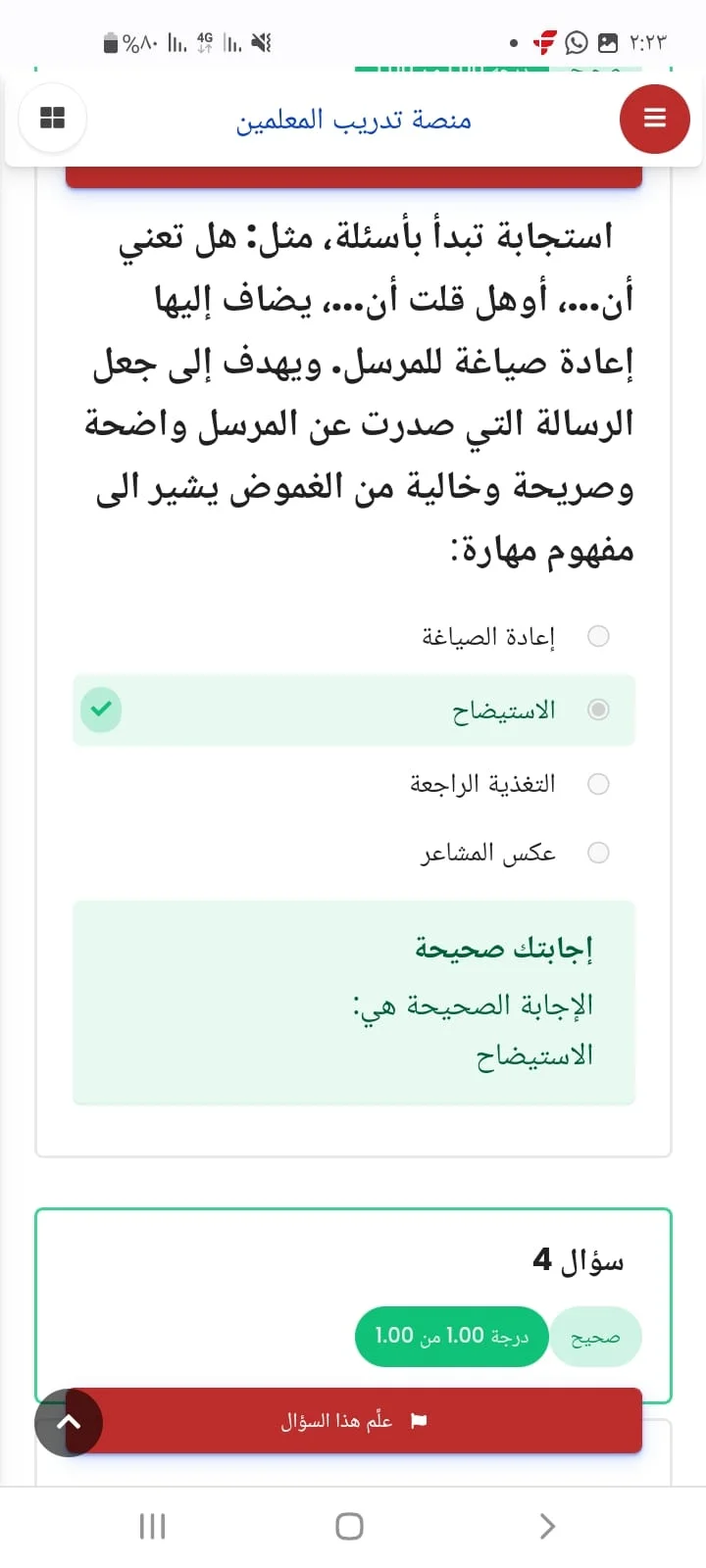This screenshot has height=1568, width=706.
Task: Tap the battery icon in status bar
Action: pos(111,43)
